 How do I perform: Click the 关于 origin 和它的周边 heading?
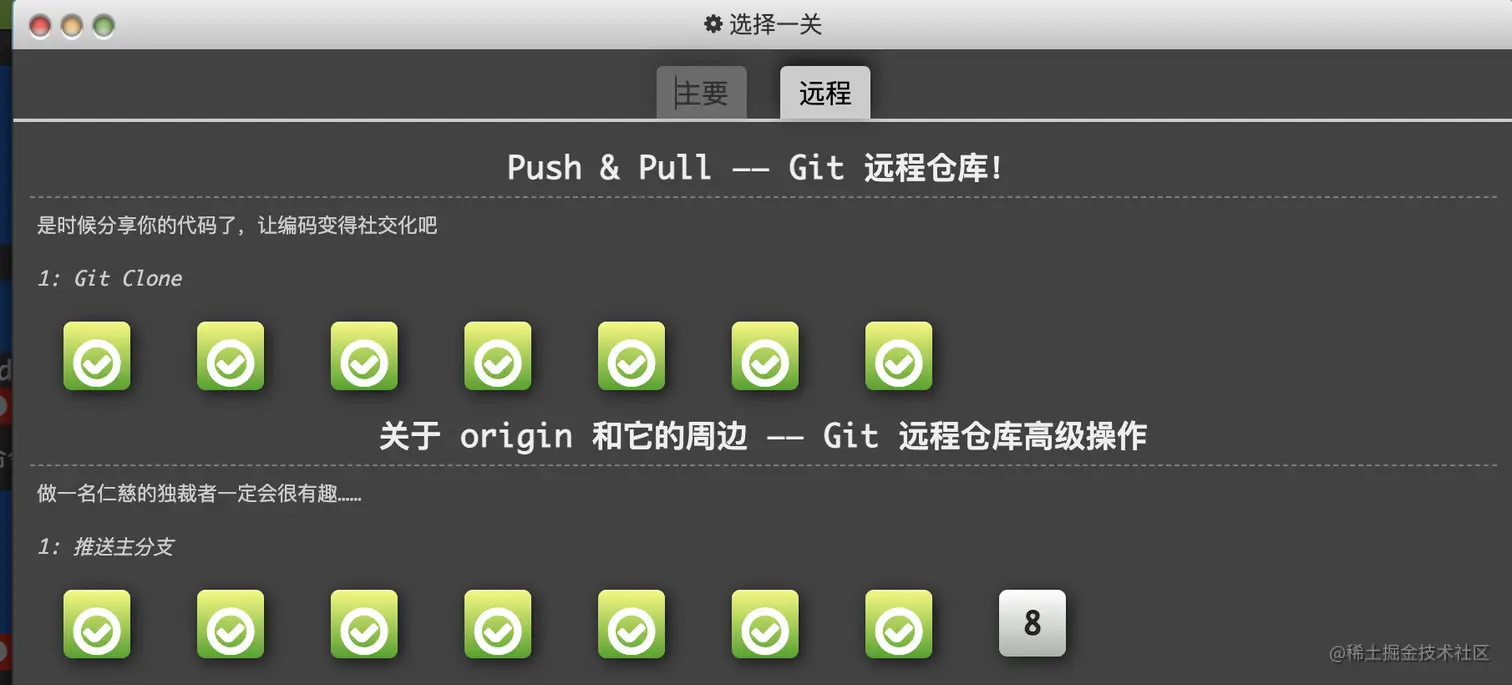click(763, 436)
